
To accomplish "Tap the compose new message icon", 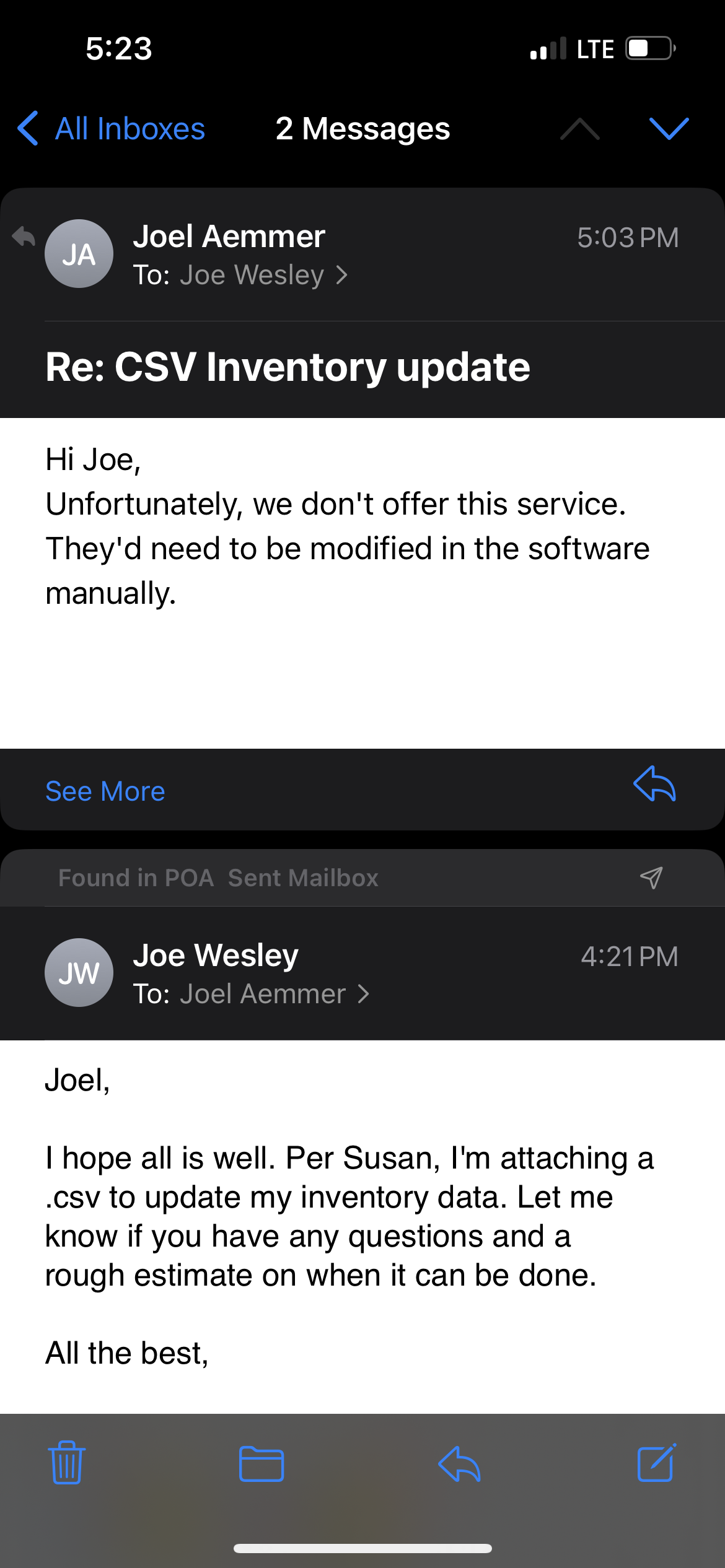I will [x=656, y=1463].
